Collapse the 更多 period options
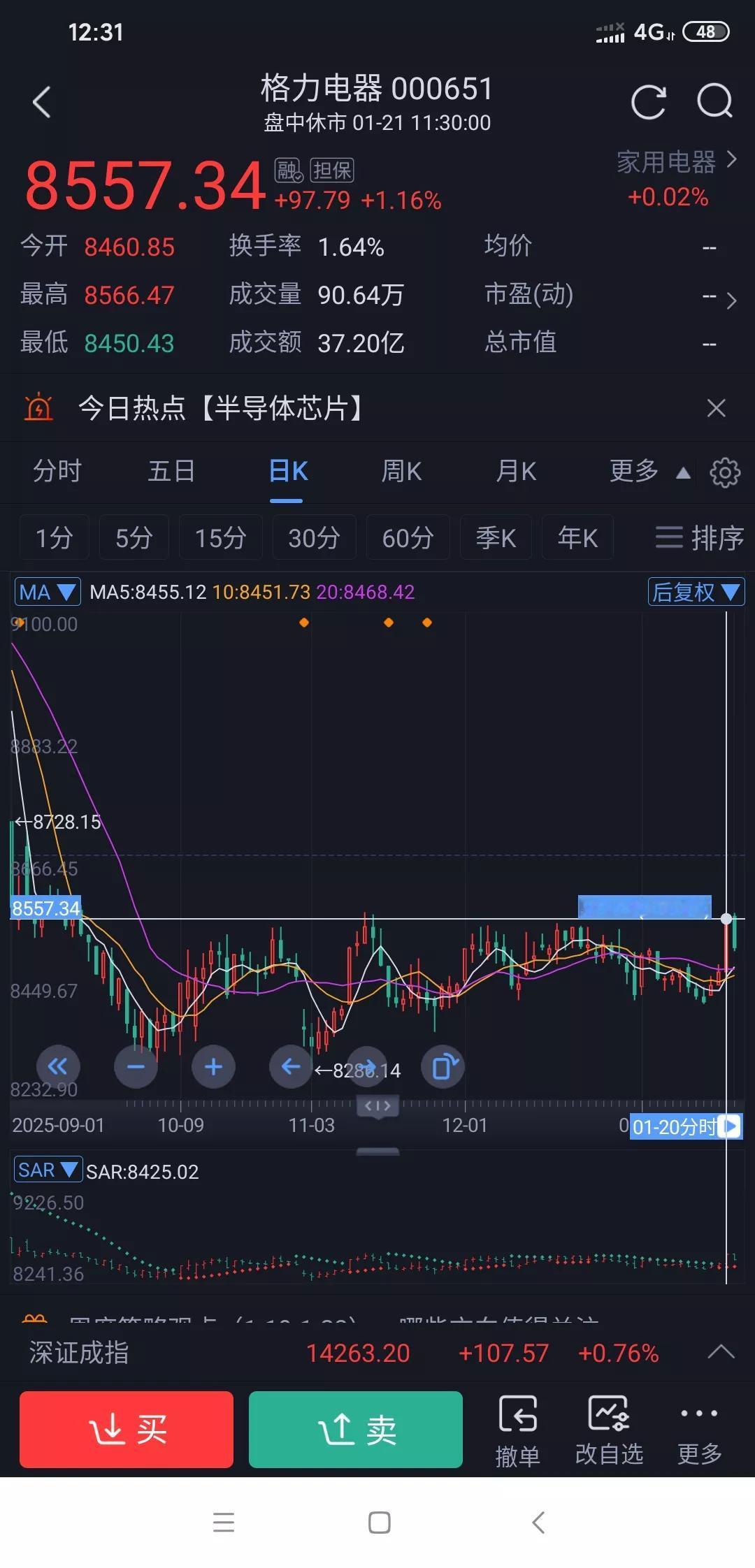The width and height of the screenshot is (755, 1568). click(649, 471)
